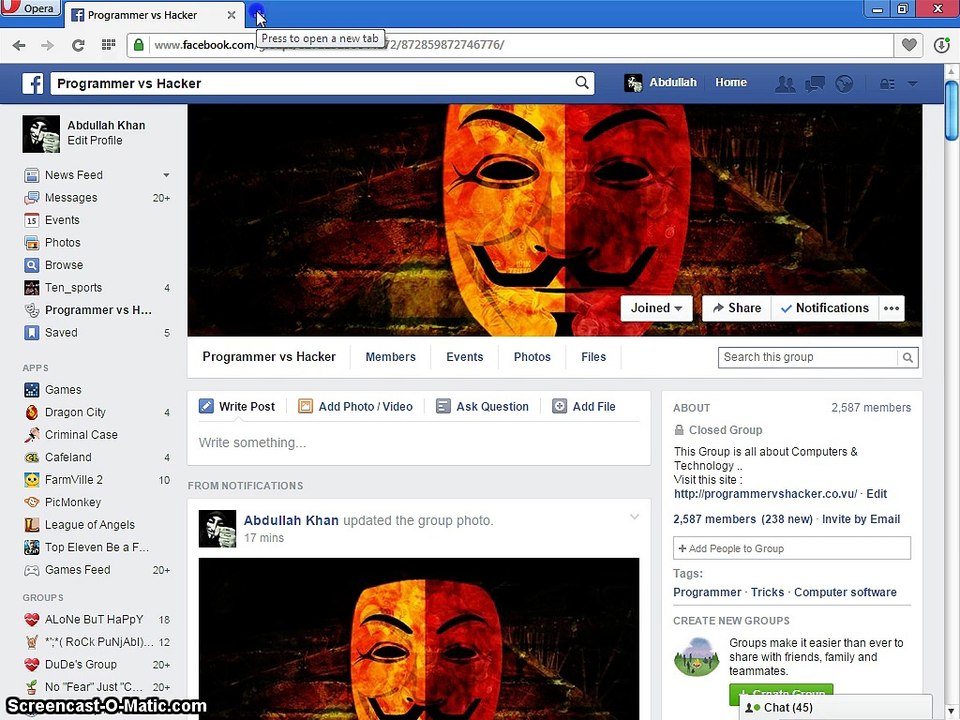Click the Edit link in About
The image size is (960, 720).
coord(877,494)
